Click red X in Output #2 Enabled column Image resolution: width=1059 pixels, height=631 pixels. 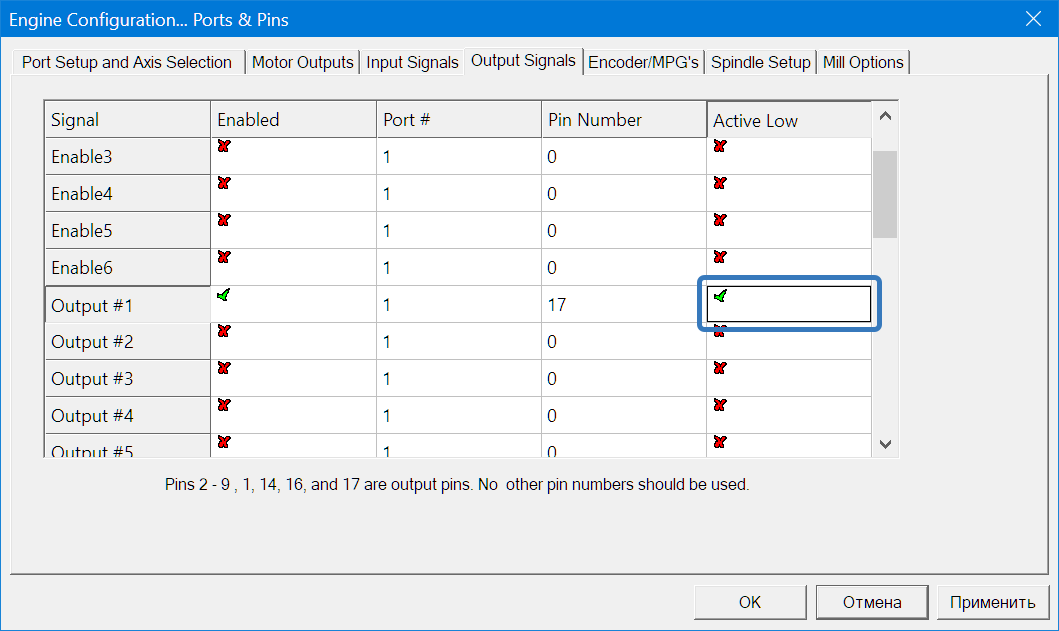(x=224, y=331)
